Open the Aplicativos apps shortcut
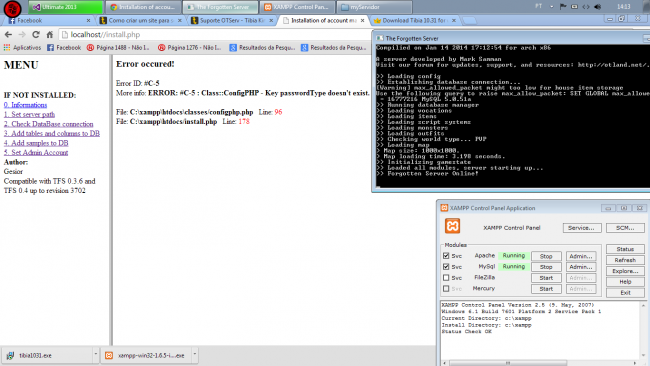 [x=22, y=48]
